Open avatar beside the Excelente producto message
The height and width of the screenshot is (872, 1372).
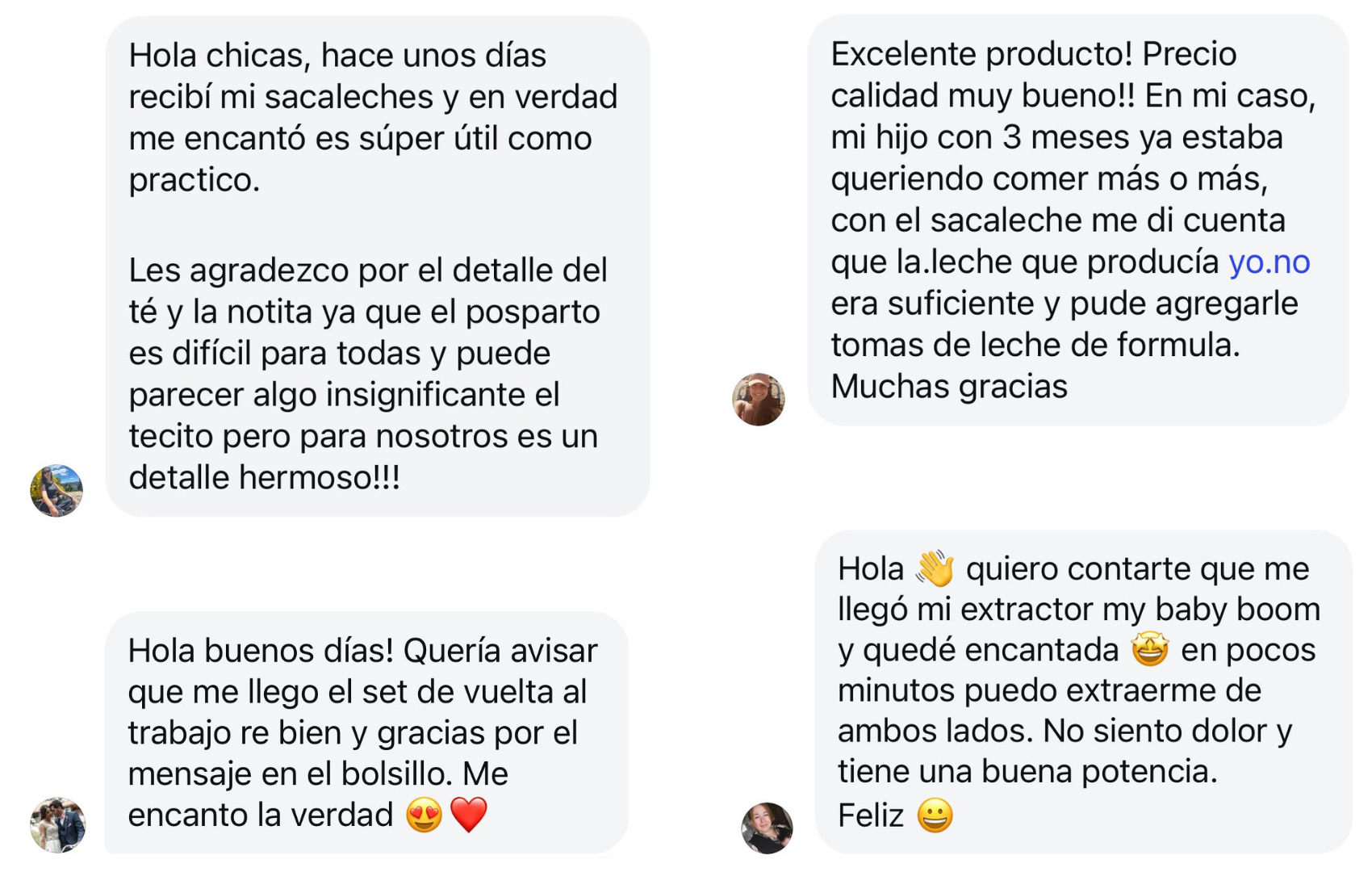click(x=758, y=399)
